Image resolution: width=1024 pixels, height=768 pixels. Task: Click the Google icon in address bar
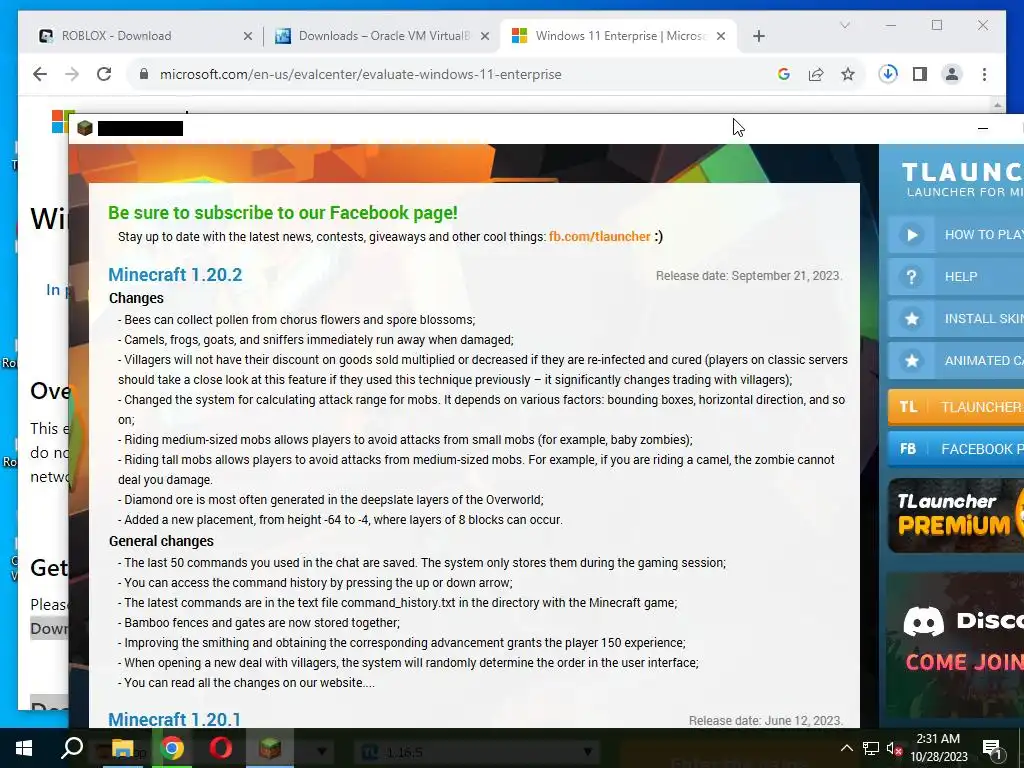[x=784, y=74]
